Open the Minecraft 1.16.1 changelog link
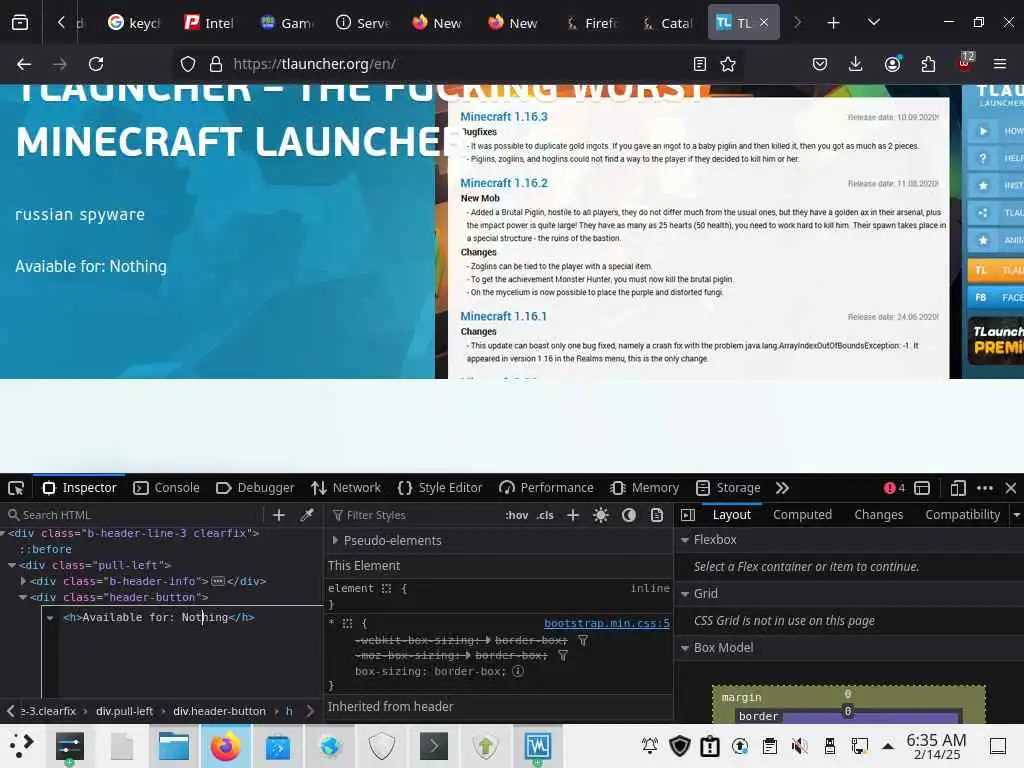This screenshot has height=768, width=1024. click(504, 317)
